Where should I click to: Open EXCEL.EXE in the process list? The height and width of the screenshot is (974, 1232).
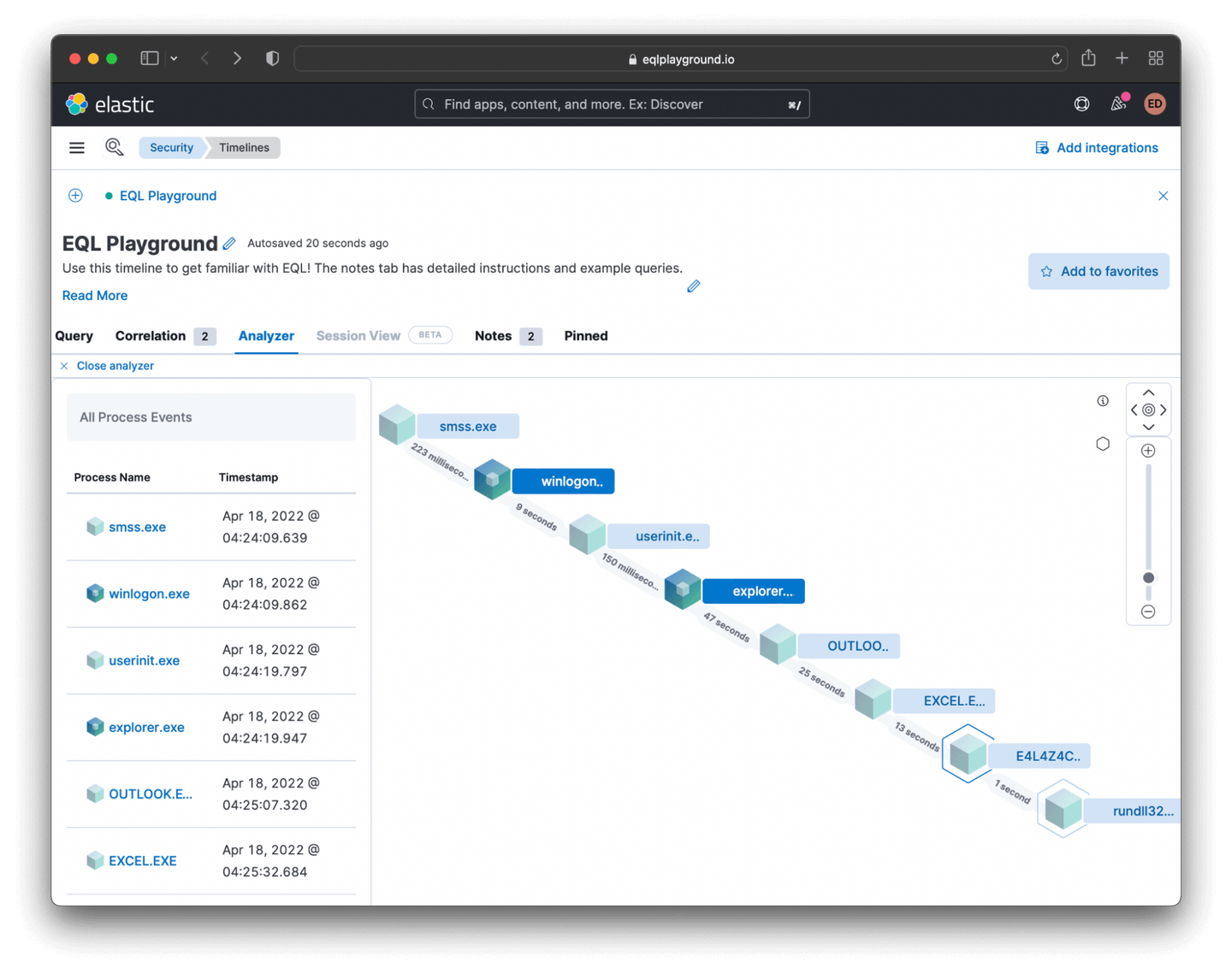143,860
